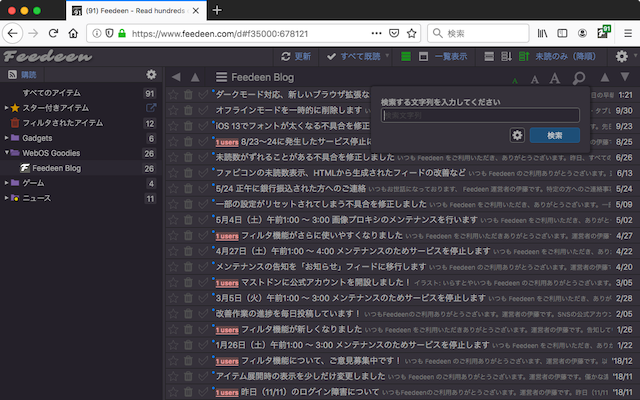Toggle the magnifier search icon
Image resolution: width=640 pixels, height=400 pixels.
point(578,78)
